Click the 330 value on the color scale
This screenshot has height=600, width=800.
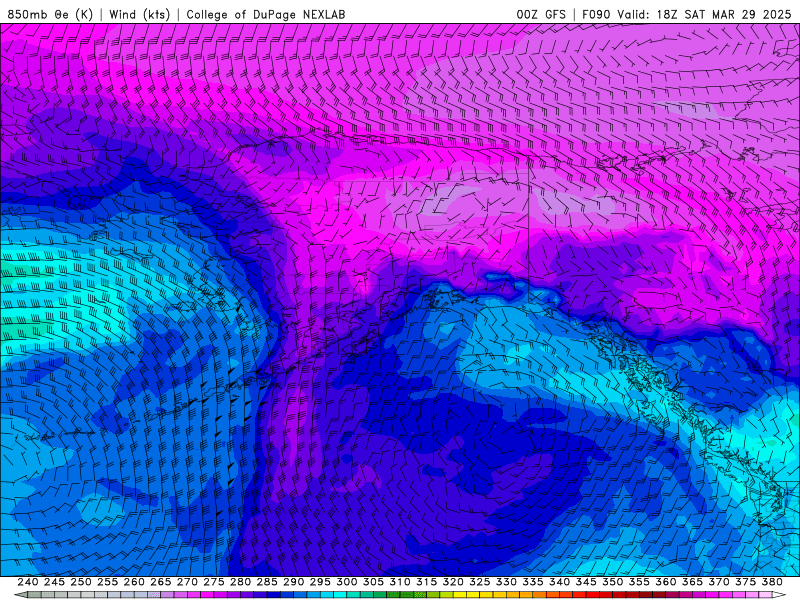click(506, 582)
